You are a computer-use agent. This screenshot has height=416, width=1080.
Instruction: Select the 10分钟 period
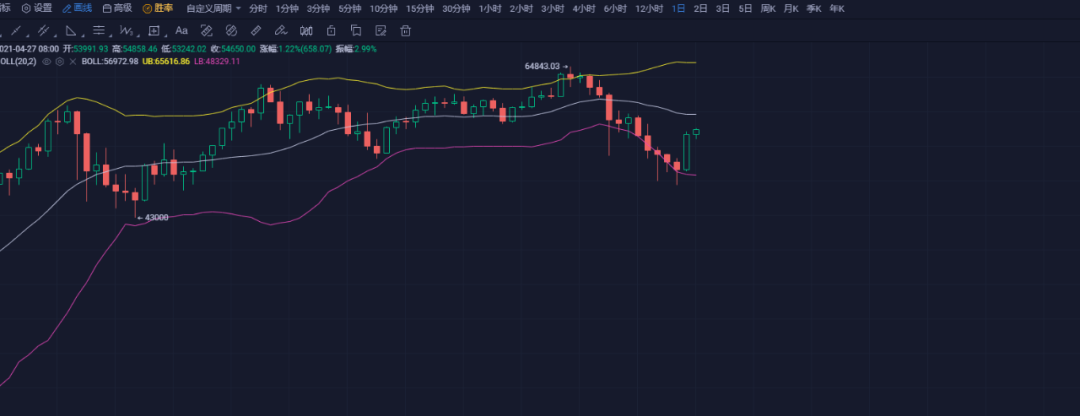point(384,8)
